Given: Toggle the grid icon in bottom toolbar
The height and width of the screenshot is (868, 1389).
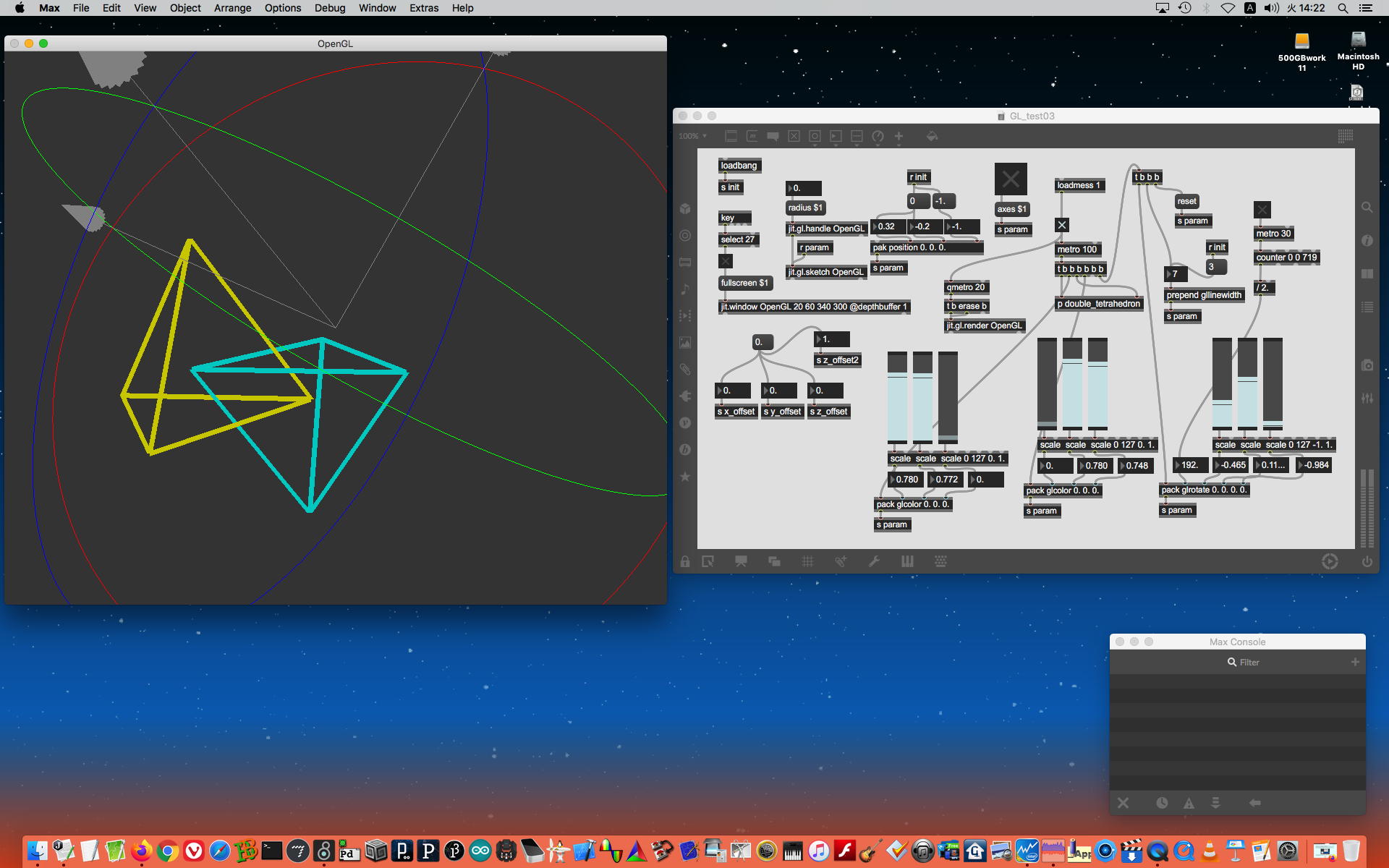Looking at the screenshot, I should [x=807, y=562].
